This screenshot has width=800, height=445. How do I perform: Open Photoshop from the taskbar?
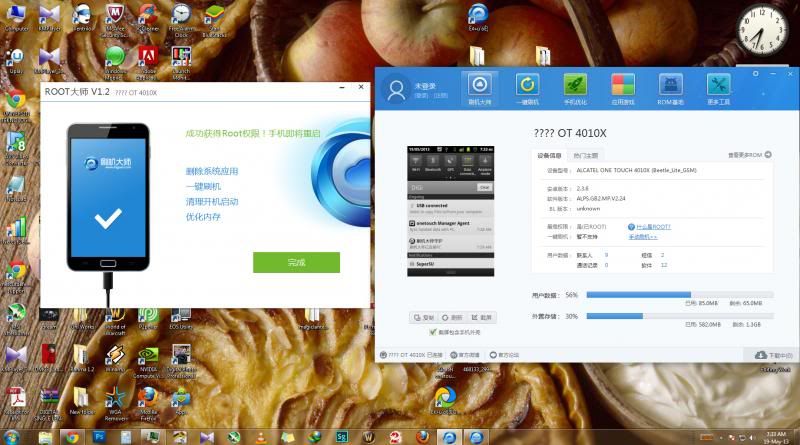(x=99, y=437)
